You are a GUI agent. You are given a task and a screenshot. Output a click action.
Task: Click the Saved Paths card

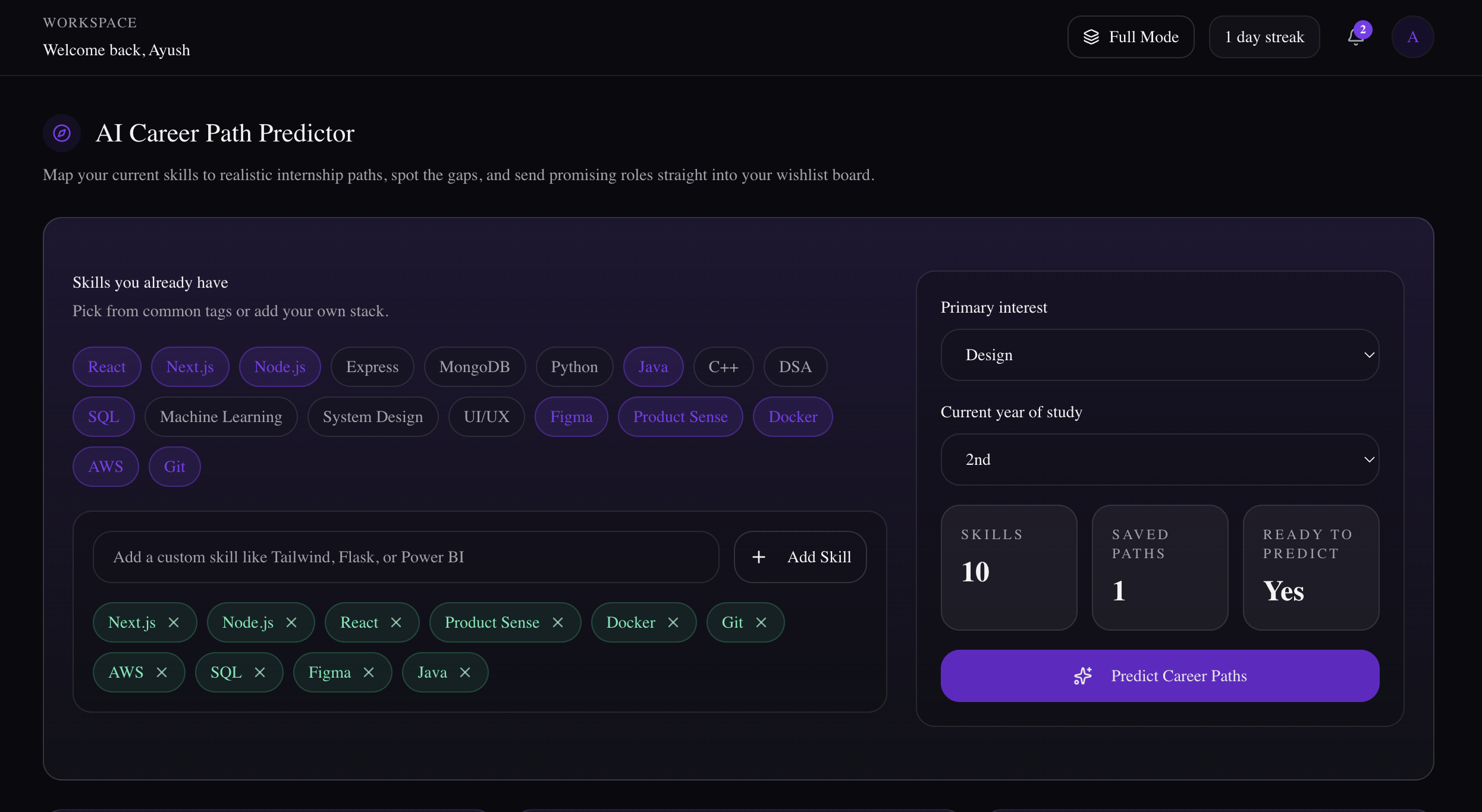click(1160, 568)
